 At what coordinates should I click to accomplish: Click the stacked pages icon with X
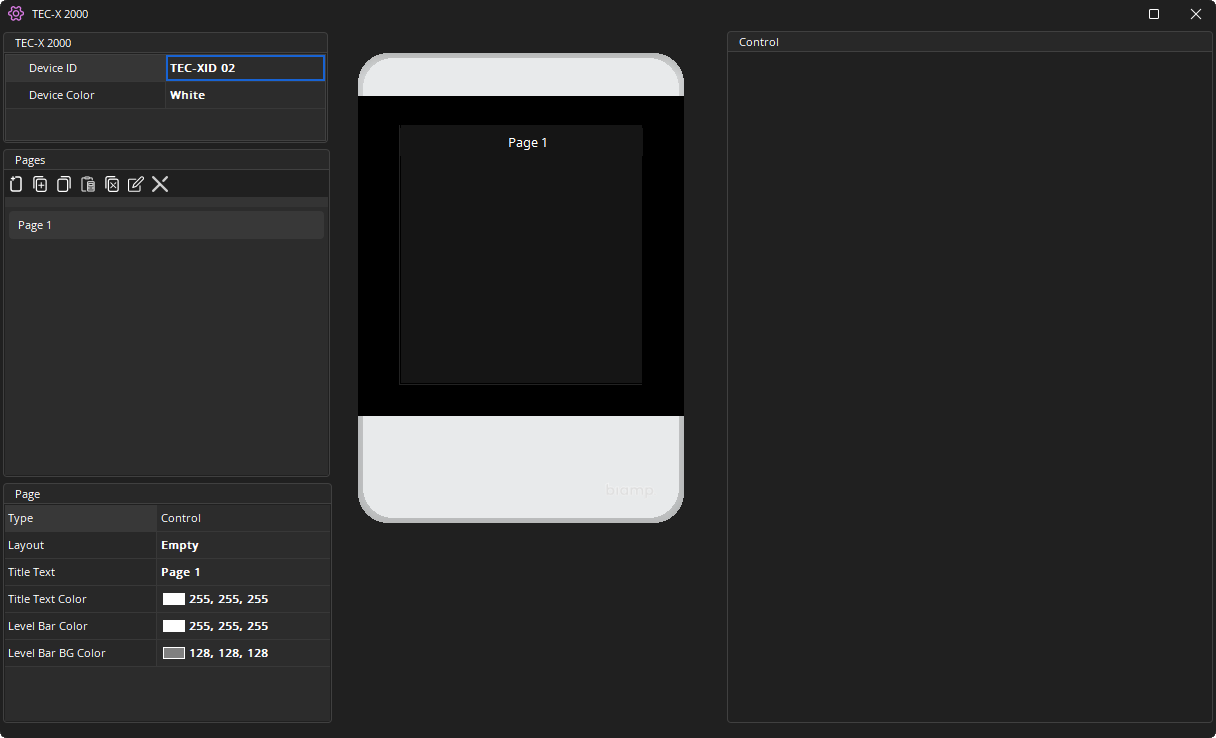[112, 184]
